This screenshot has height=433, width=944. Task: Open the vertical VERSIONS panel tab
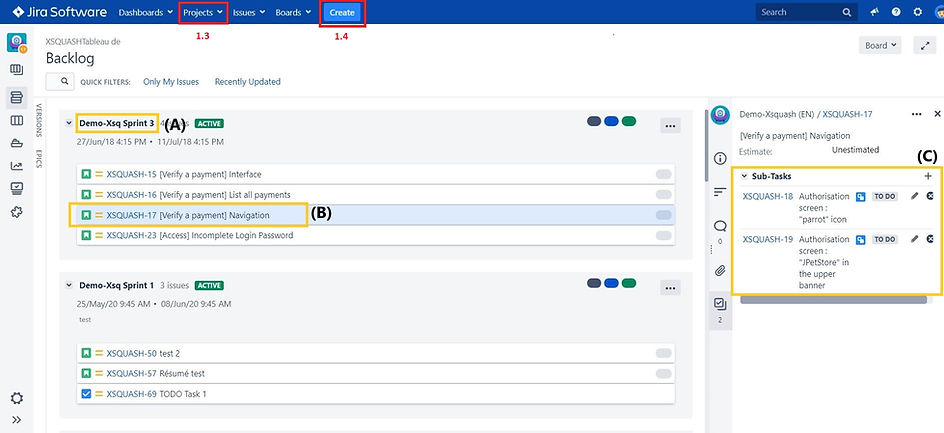39,119
